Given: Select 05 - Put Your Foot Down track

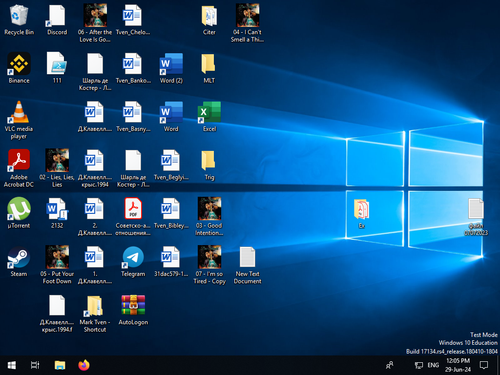Looking at the screenshot, I should [57, 257].
